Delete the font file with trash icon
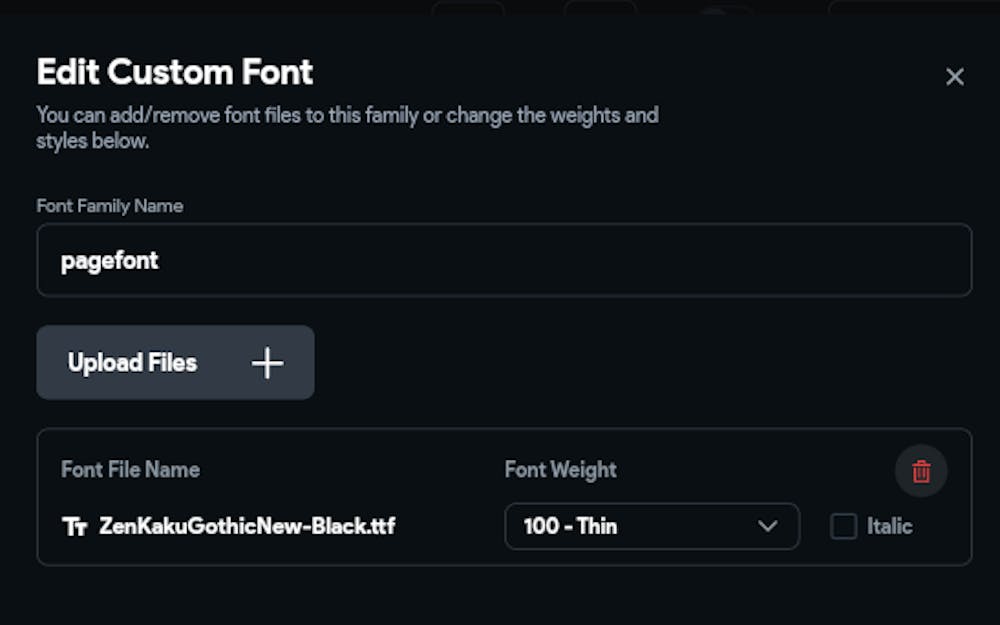This screenshot has width=1000, height=625. 921,471
